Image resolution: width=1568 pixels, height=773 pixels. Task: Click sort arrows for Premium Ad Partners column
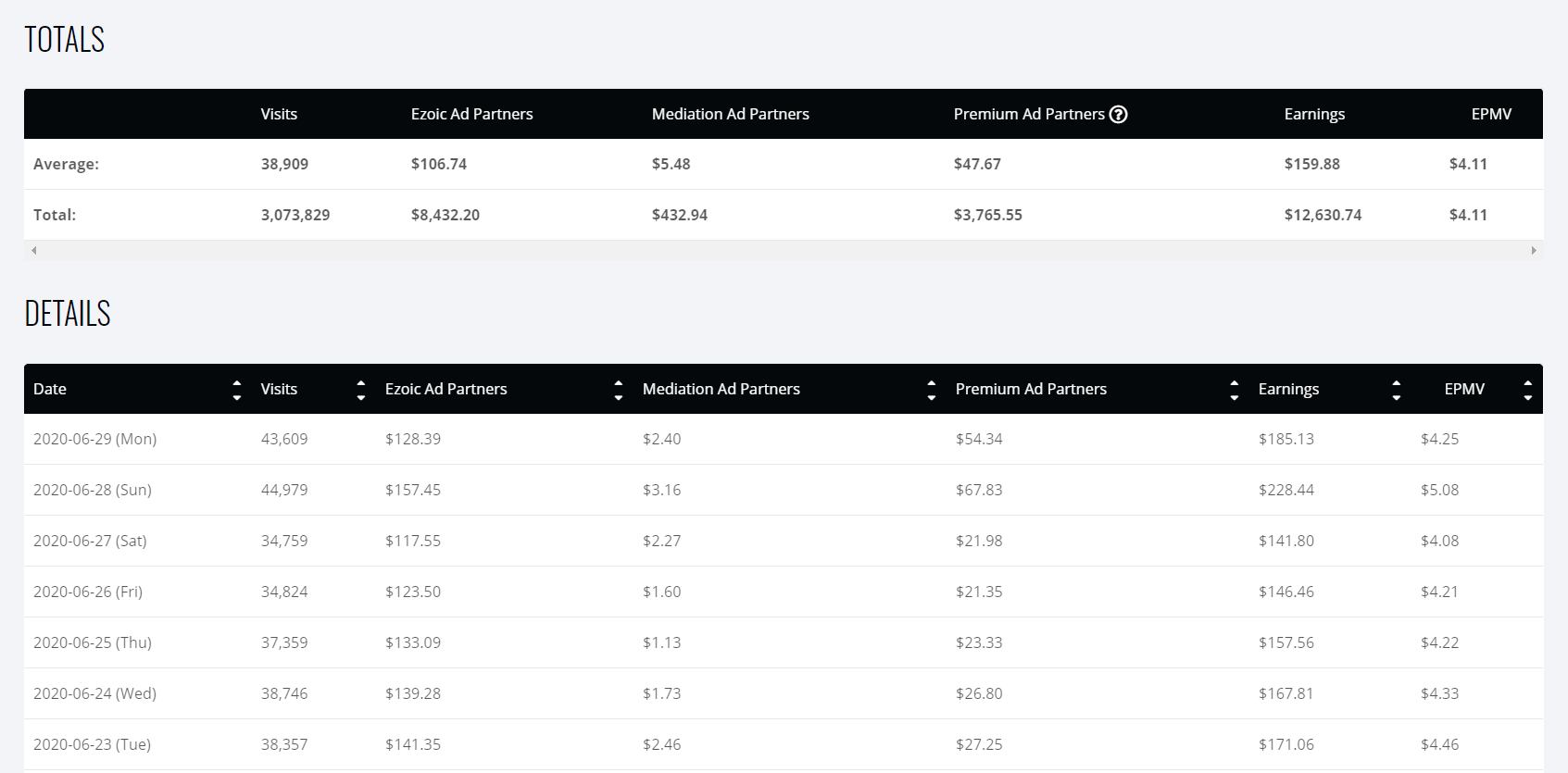(x=1234, y=390)
